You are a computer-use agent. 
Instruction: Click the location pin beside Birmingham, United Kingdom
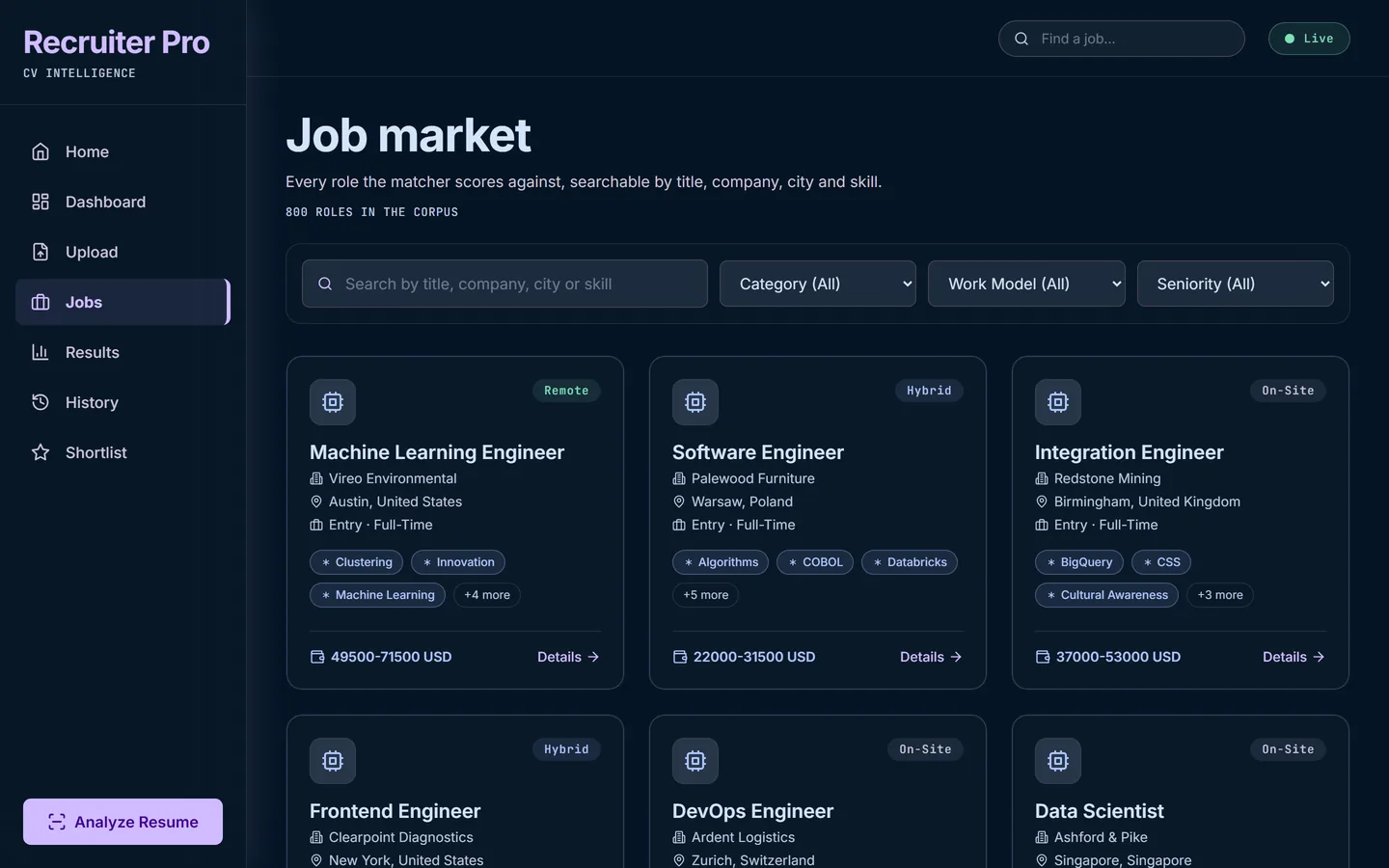(x=1042, y=502)
